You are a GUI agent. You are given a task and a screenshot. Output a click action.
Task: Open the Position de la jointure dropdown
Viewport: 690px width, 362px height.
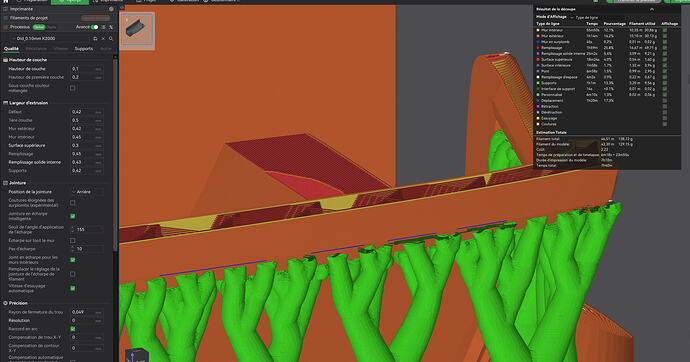click(x=87, y=192)
